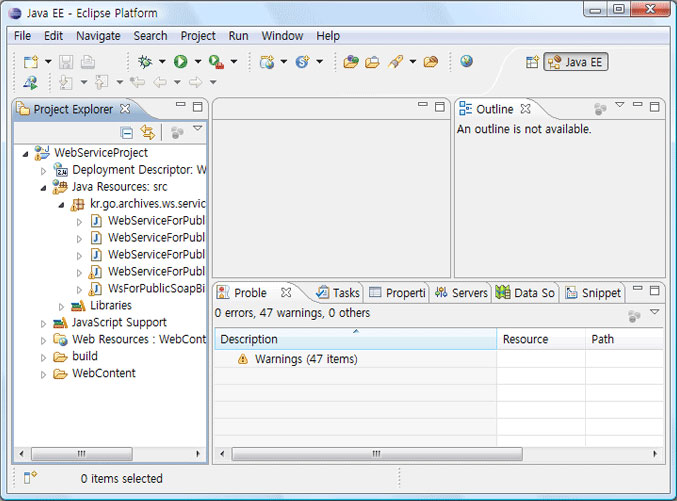Click the Open Web Browser globe icon
677x501 pixels.
pyautogui.click(x=466, y=61)
